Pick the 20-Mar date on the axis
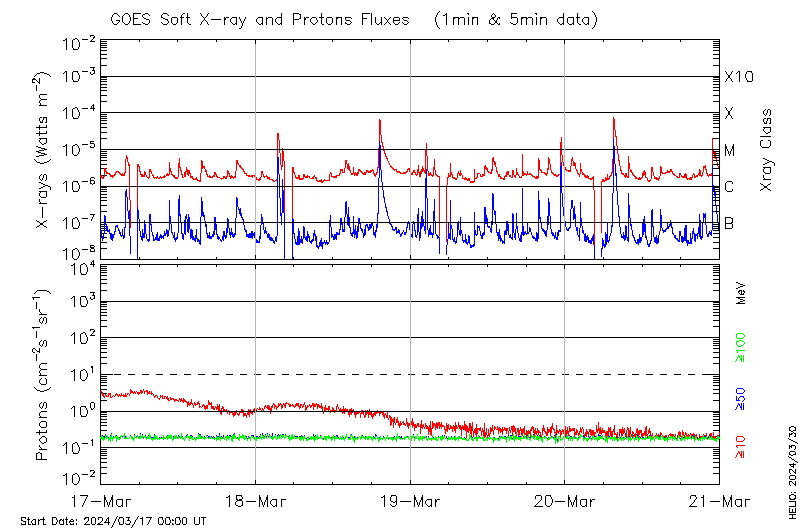The width and height of the screenshot is (800, 530). [564, 500]
